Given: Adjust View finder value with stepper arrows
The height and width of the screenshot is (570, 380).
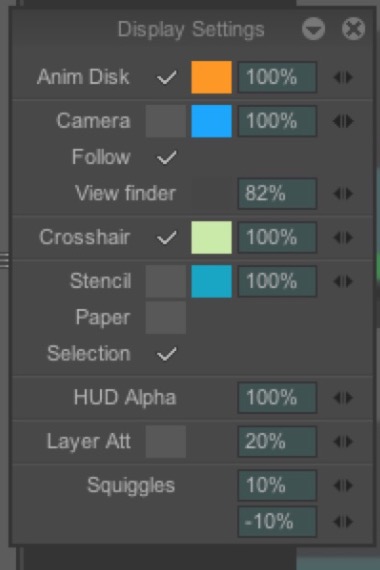Looking at the screenshot, I should click(x=343, y=193).
